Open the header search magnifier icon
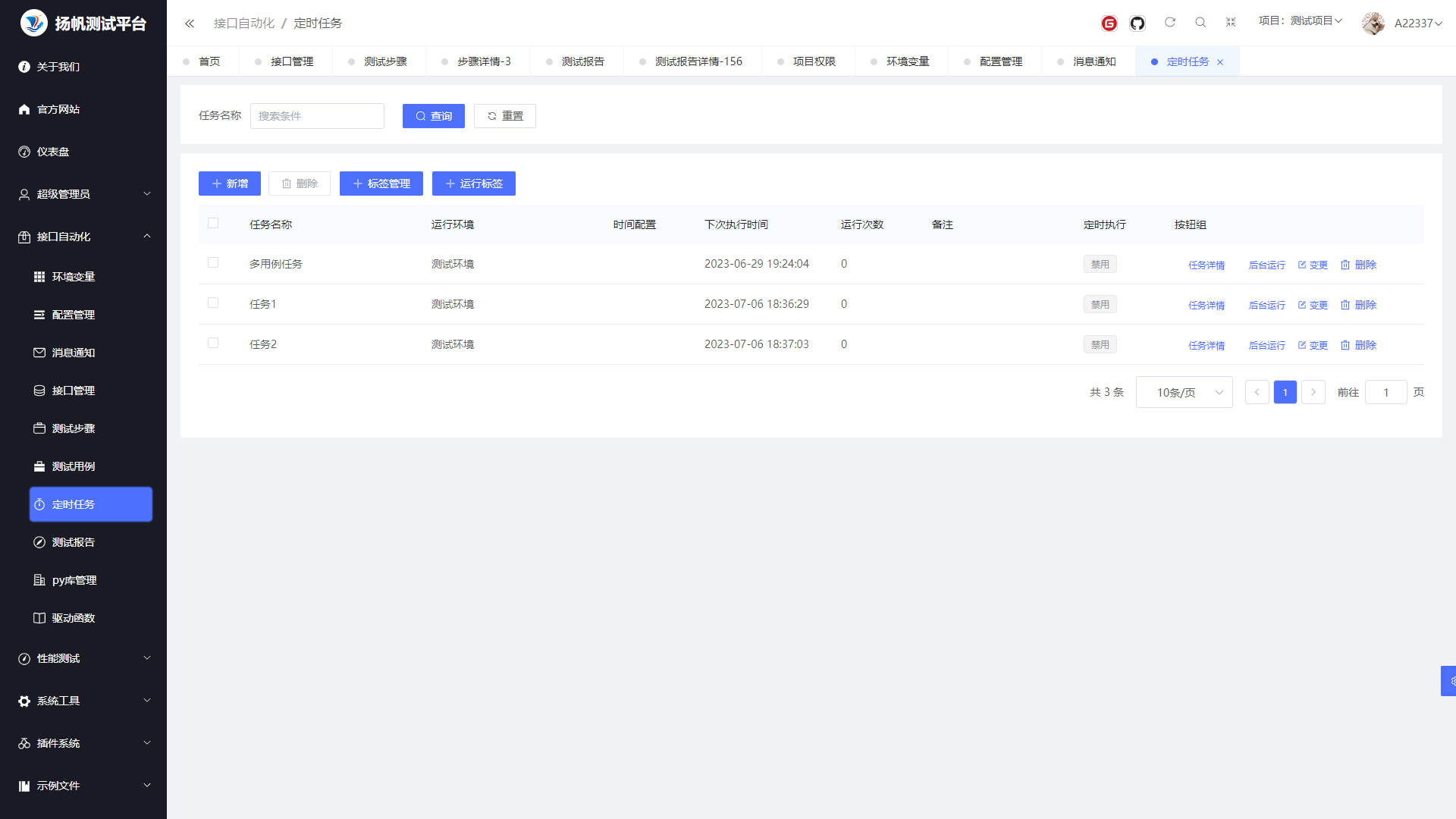The image size is (1456, 819). (x=1200, y=23)
